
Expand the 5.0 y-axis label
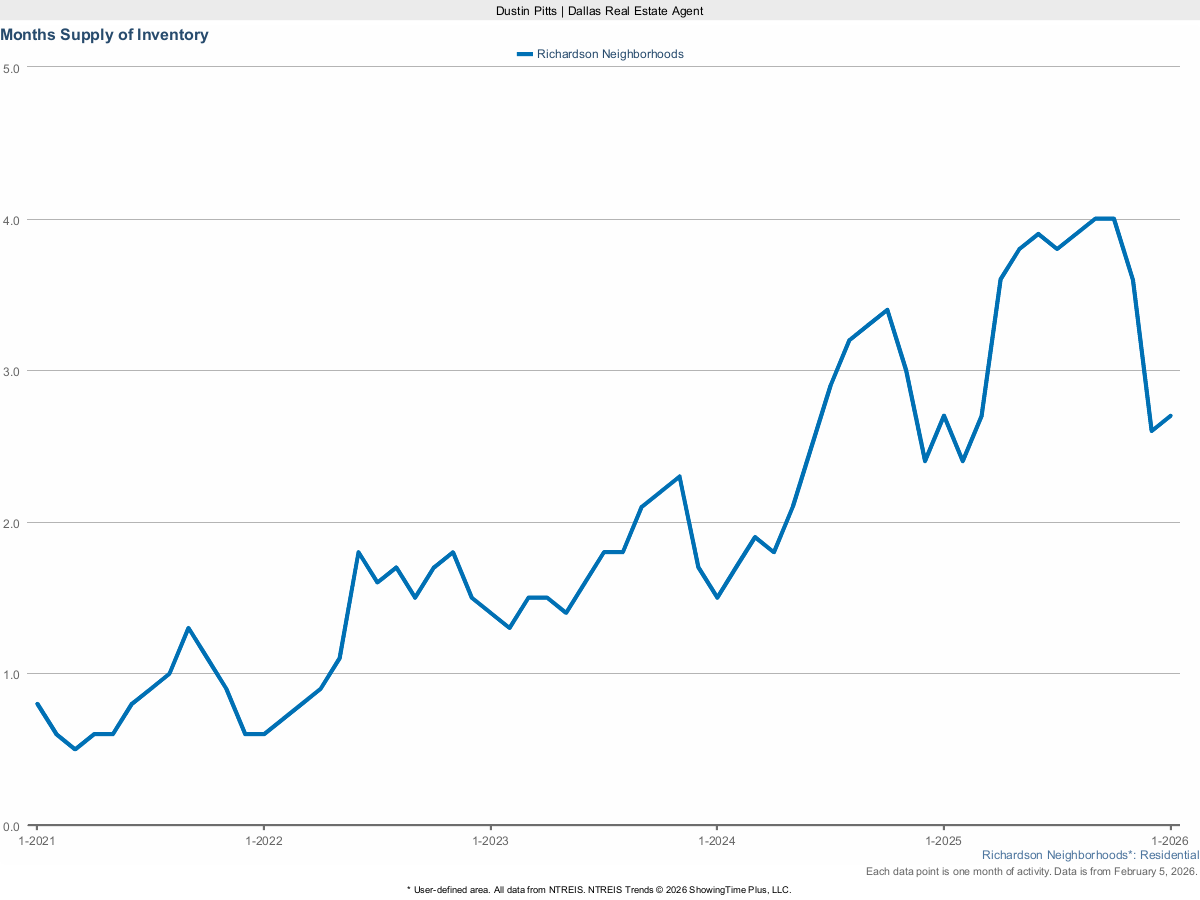click(13, 70)
